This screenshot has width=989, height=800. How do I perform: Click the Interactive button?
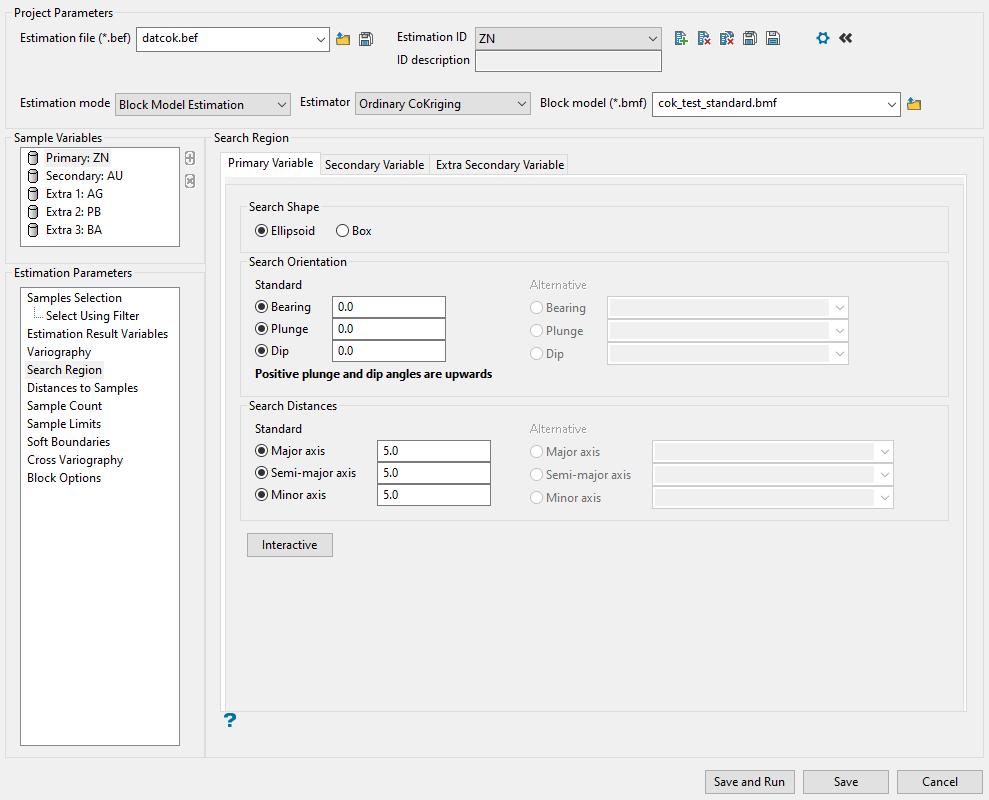(289, 545)
